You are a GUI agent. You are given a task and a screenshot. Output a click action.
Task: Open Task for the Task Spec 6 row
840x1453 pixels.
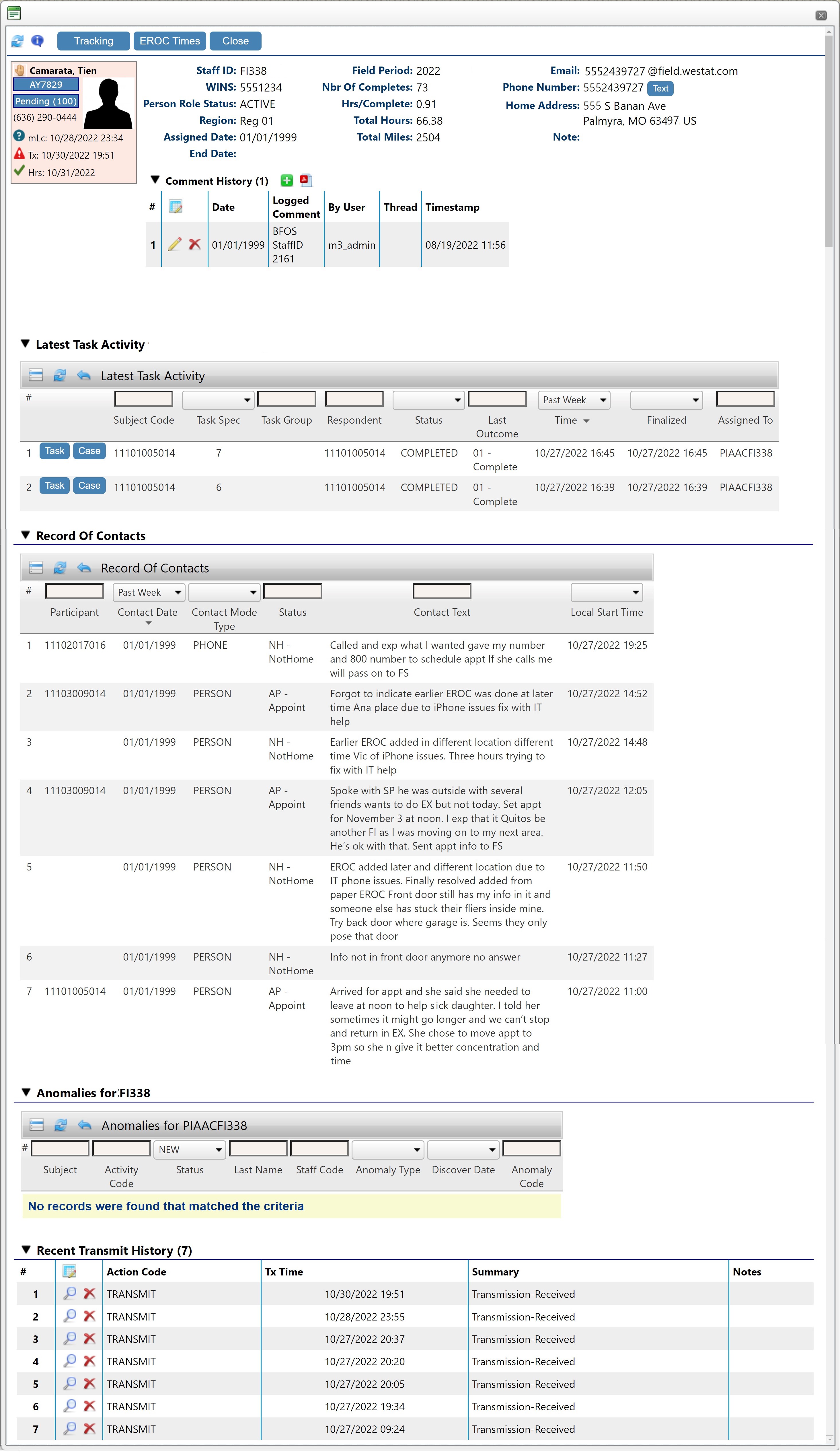tap(55, 486)
